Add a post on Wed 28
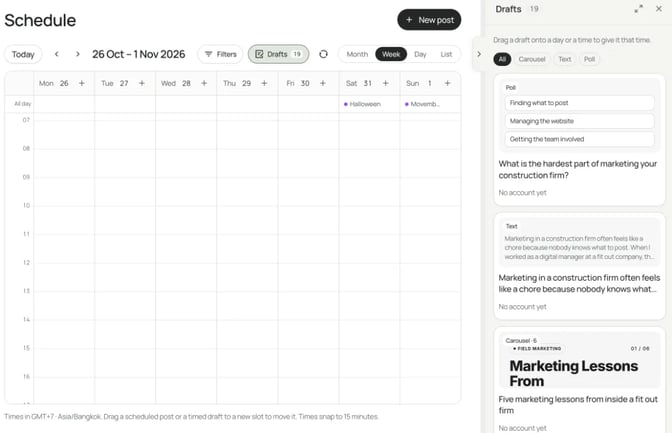 coord(204,83)
